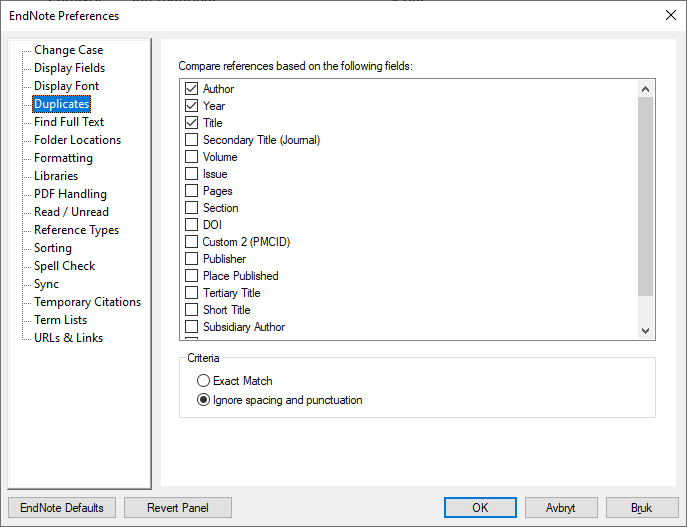687x527 pixels.
Task: Click the fields list scroll down arrow
Action: coord(645,331)
